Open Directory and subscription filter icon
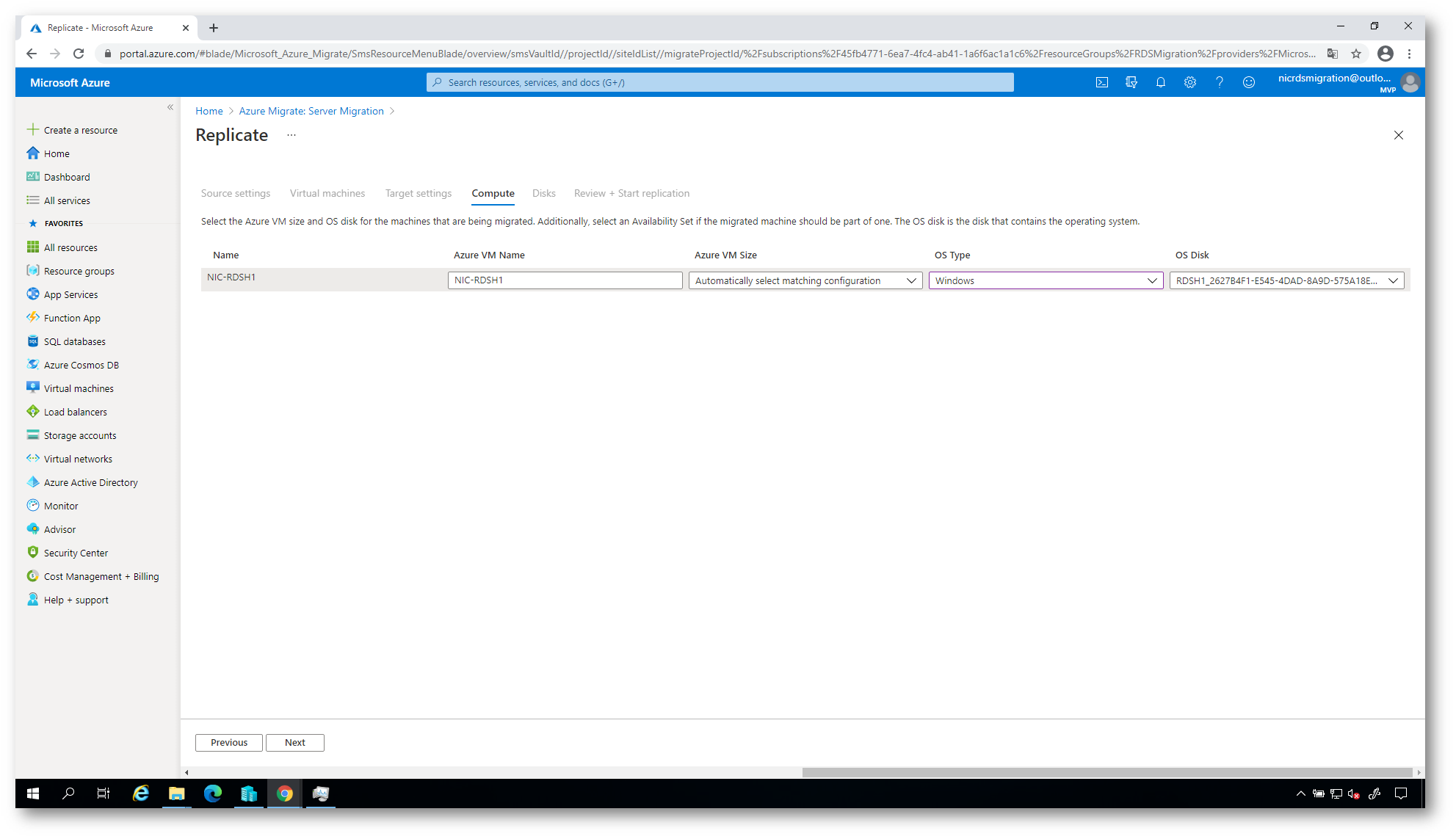The height and width of the screenshot is (839, 1456). pos(1131,82)
